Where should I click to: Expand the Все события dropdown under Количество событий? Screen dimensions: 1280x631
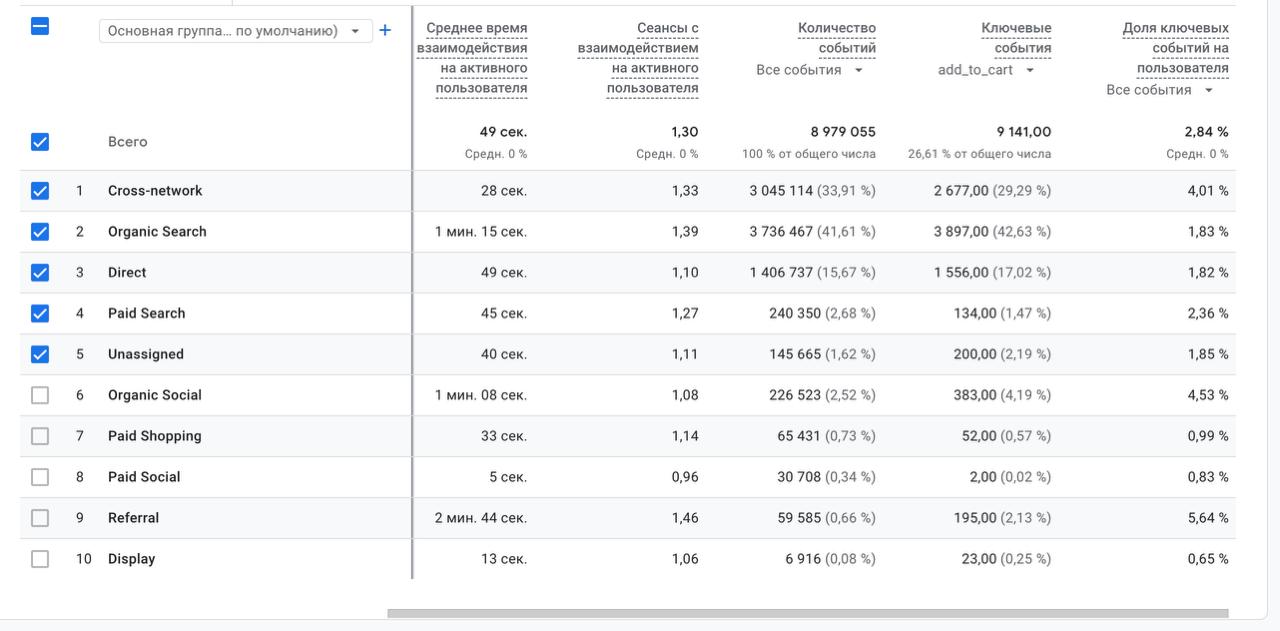pos(809,70)
